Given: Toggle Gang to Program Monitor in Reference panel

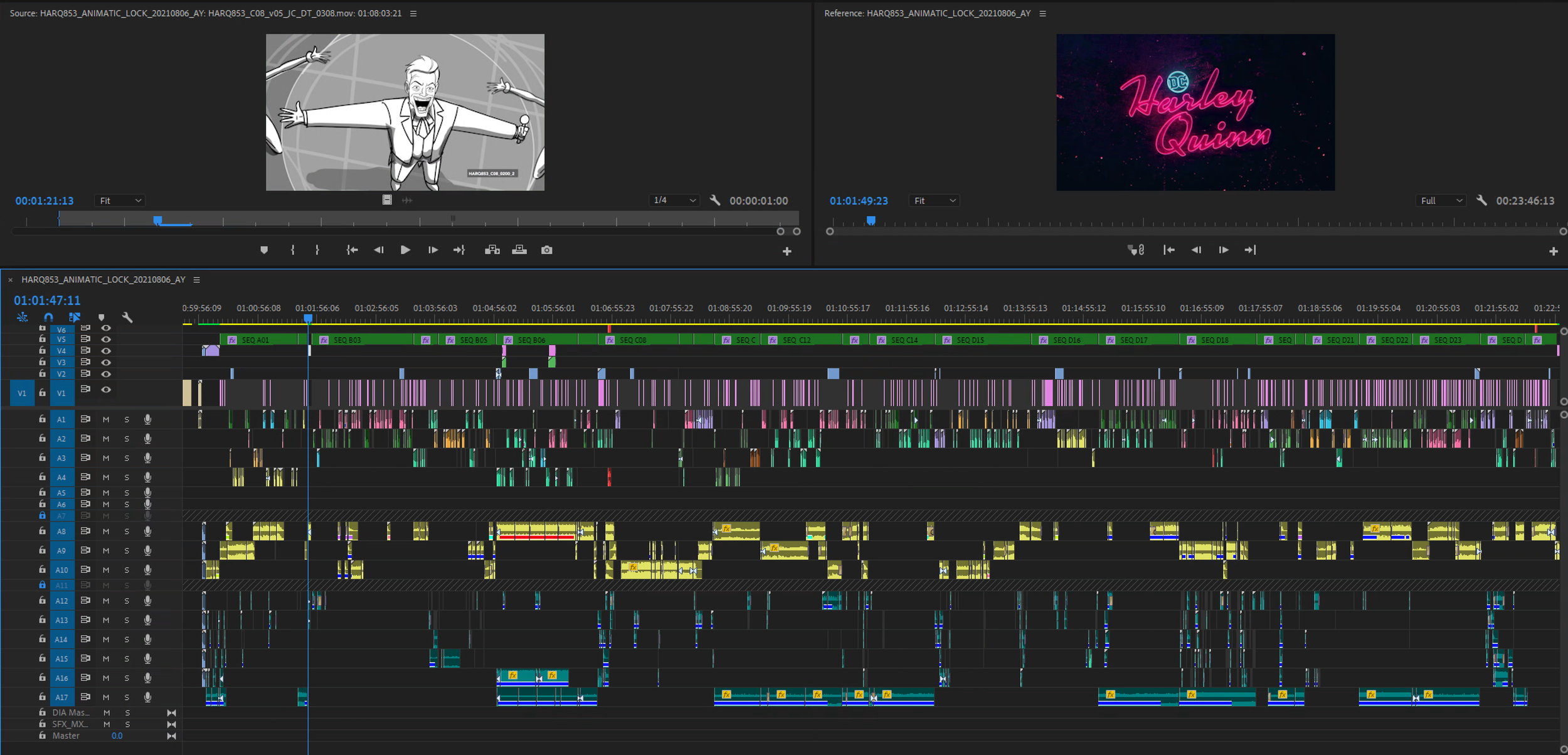Looking at the screenshot, I should point(1136,250).
